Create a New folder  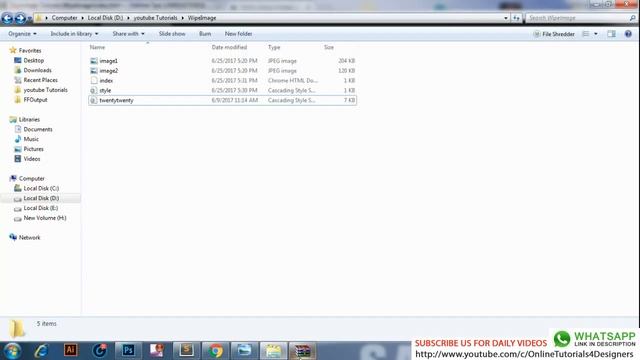pyautogui.click(x=238, y=34)
